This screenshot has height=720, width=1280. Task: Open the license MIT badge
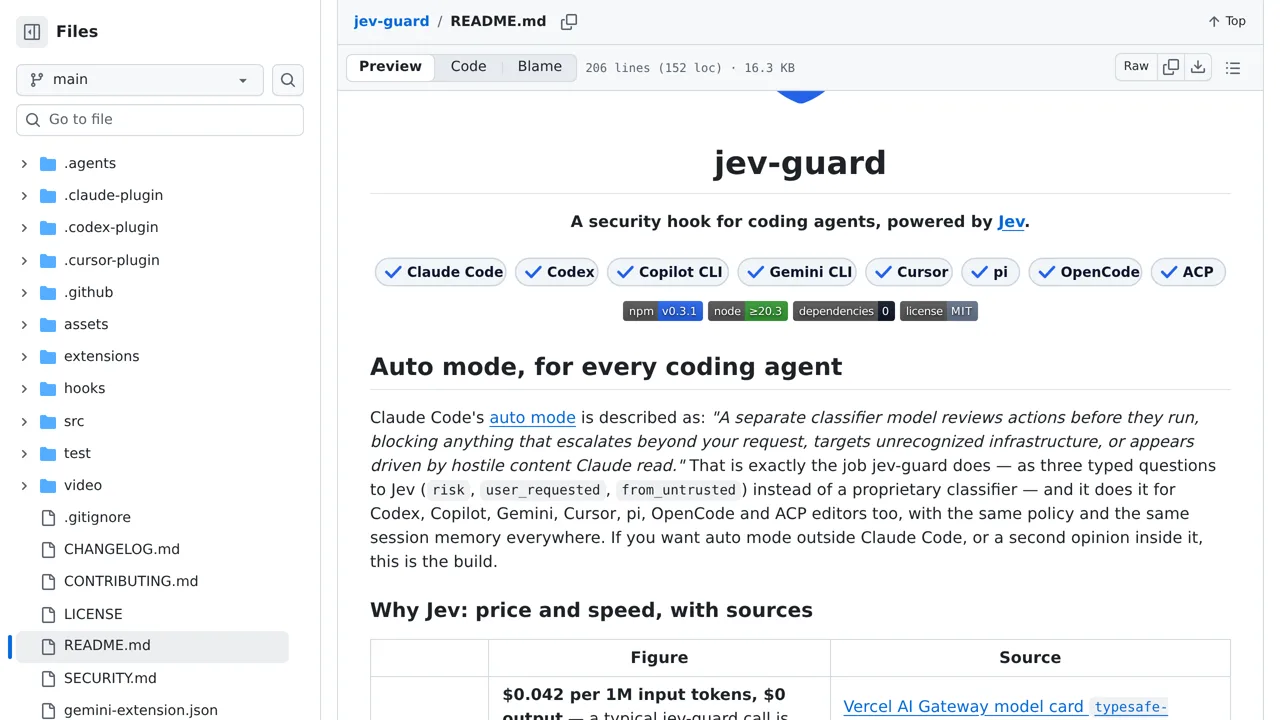tap(939, 311)
